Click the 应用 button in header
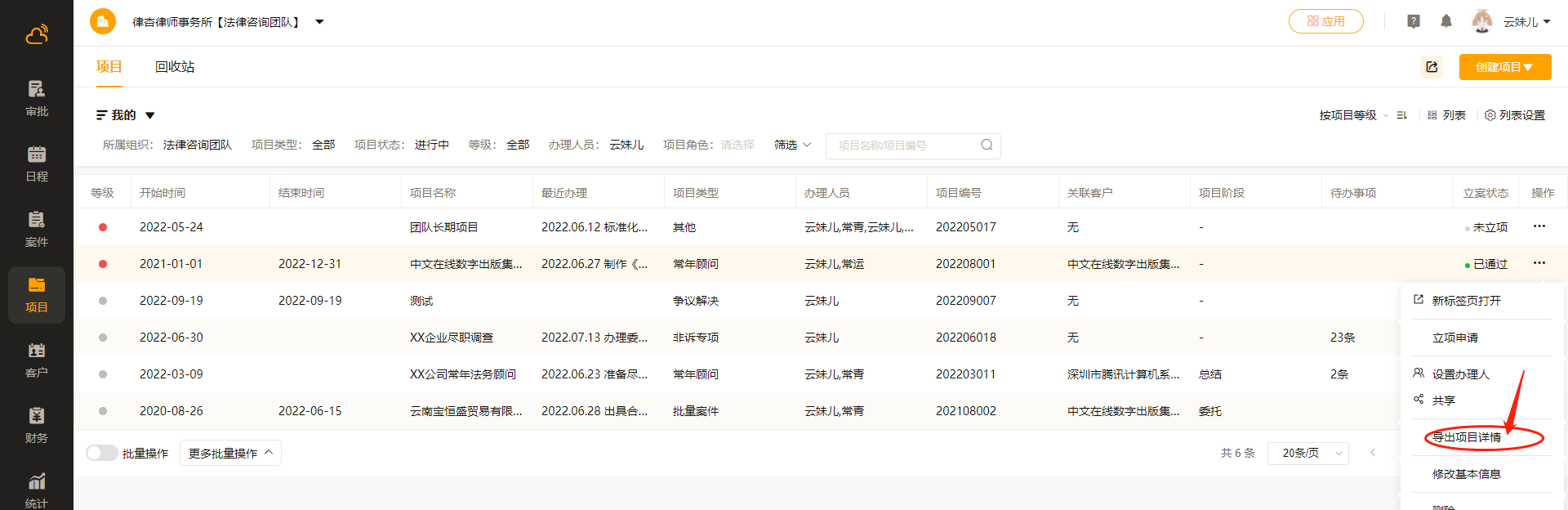The image size is (1568, 510). (1325, 21)
